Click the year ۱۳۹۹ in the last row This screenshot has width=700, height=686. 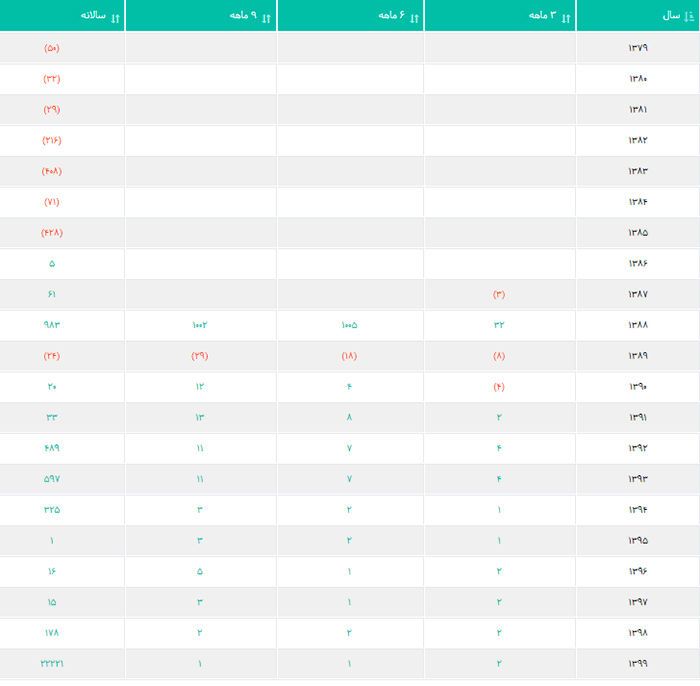click(x=638, y=664)
